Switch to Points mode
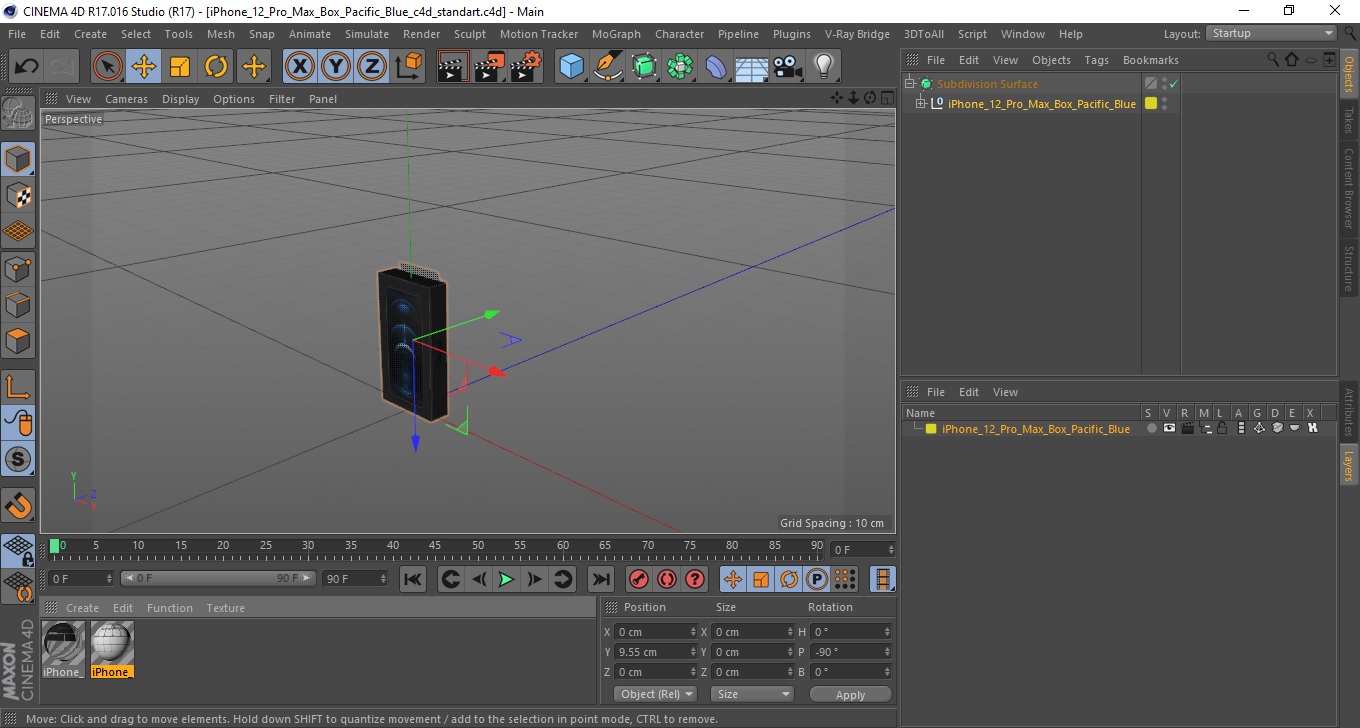 coord(18,268)
